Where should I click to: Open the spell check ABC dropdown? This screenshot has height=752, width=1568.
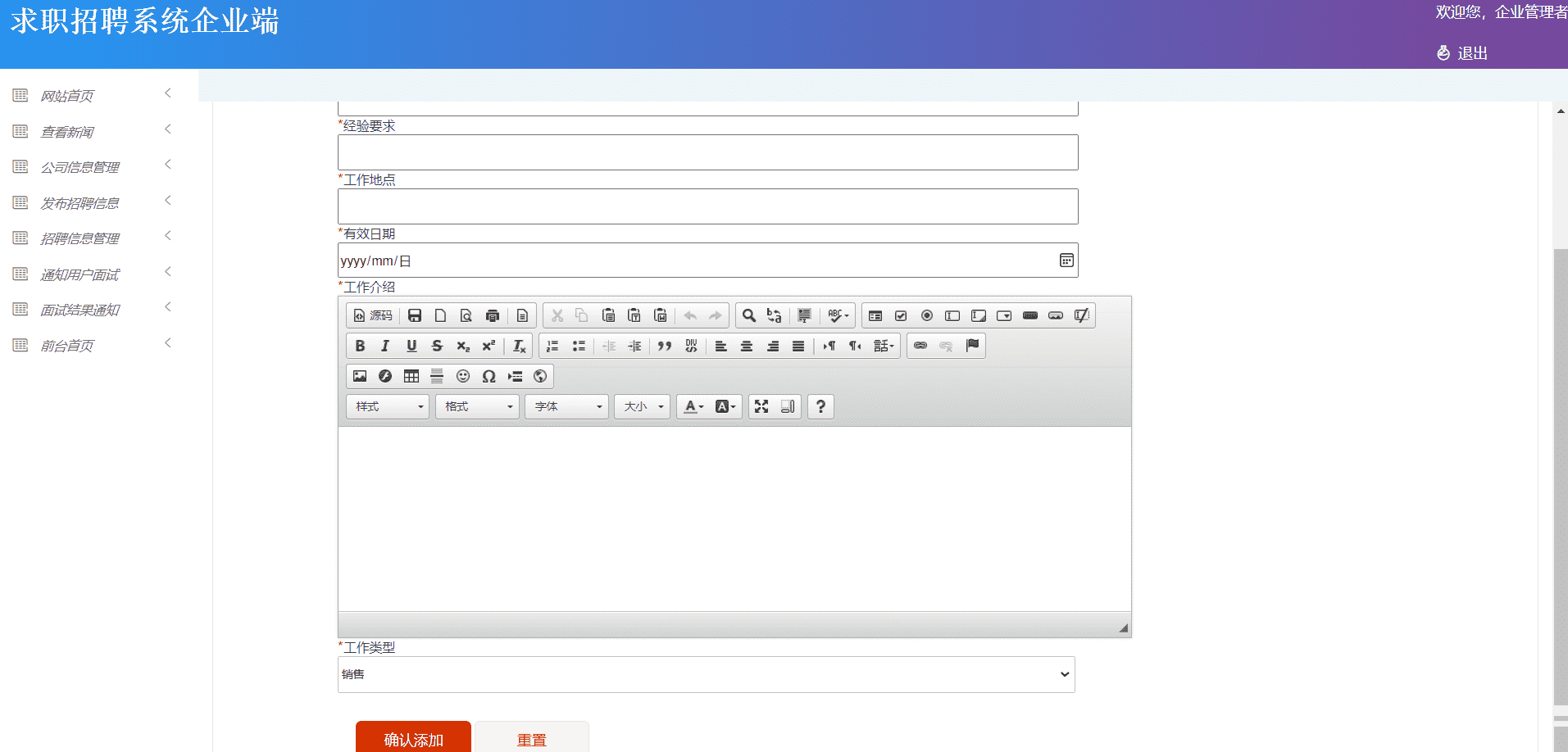tap(838, 315)
